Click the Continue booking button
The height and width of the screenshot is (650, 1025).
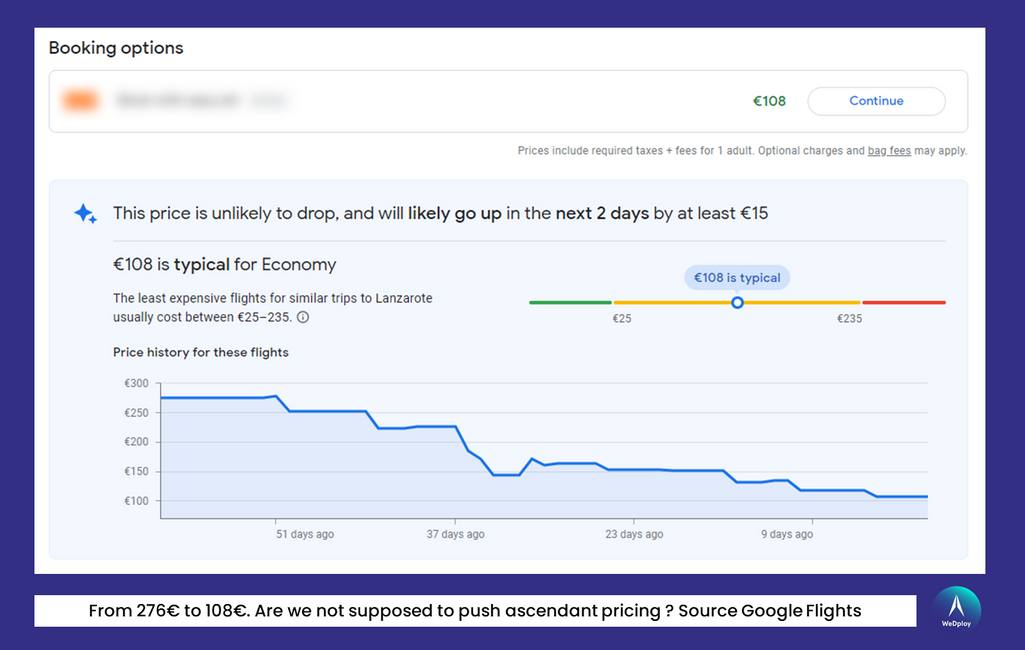[876, 101]
